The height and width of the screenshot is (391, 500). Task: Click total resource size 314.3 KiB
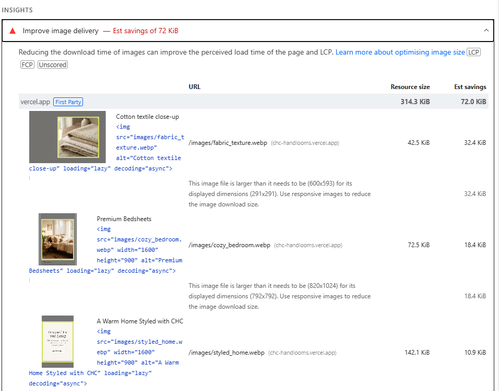coord(415,102)
